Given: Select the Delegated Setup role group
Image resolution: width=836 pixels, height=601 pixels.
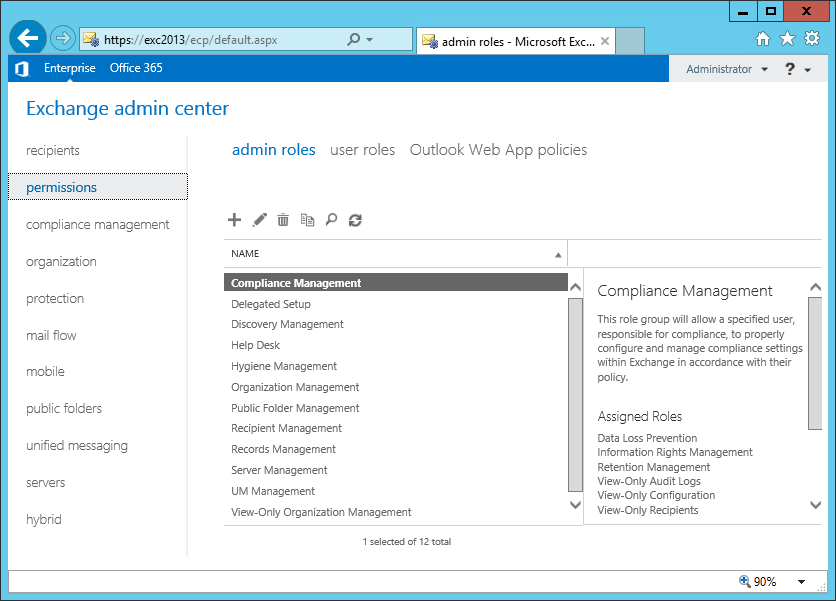Looking at the screenshot, I should (396, 304).
